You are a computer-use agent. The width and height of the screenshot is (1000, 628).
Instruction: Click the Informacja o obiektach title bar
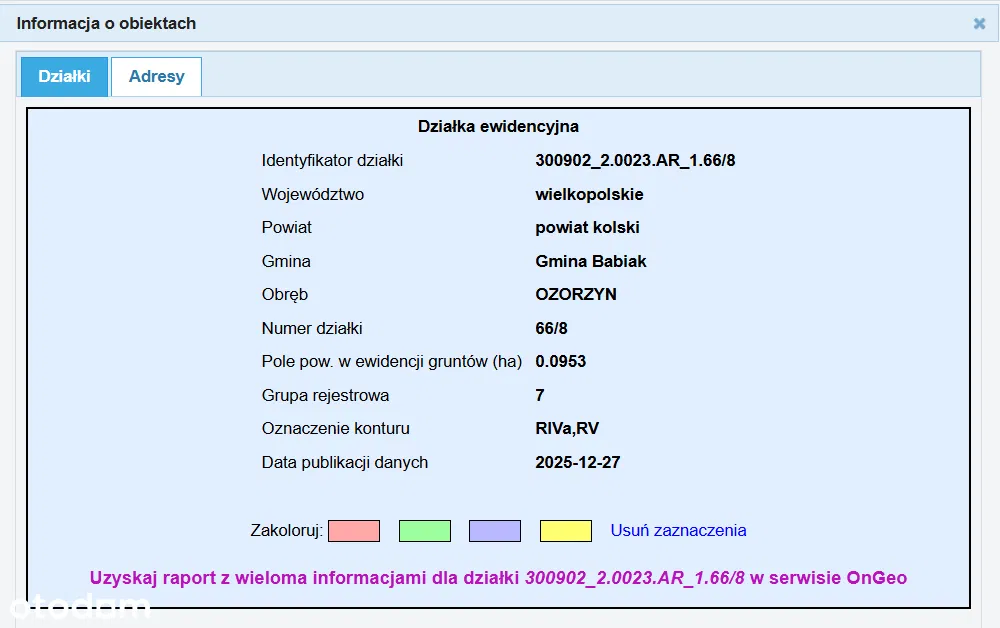[x=400, y=23]
